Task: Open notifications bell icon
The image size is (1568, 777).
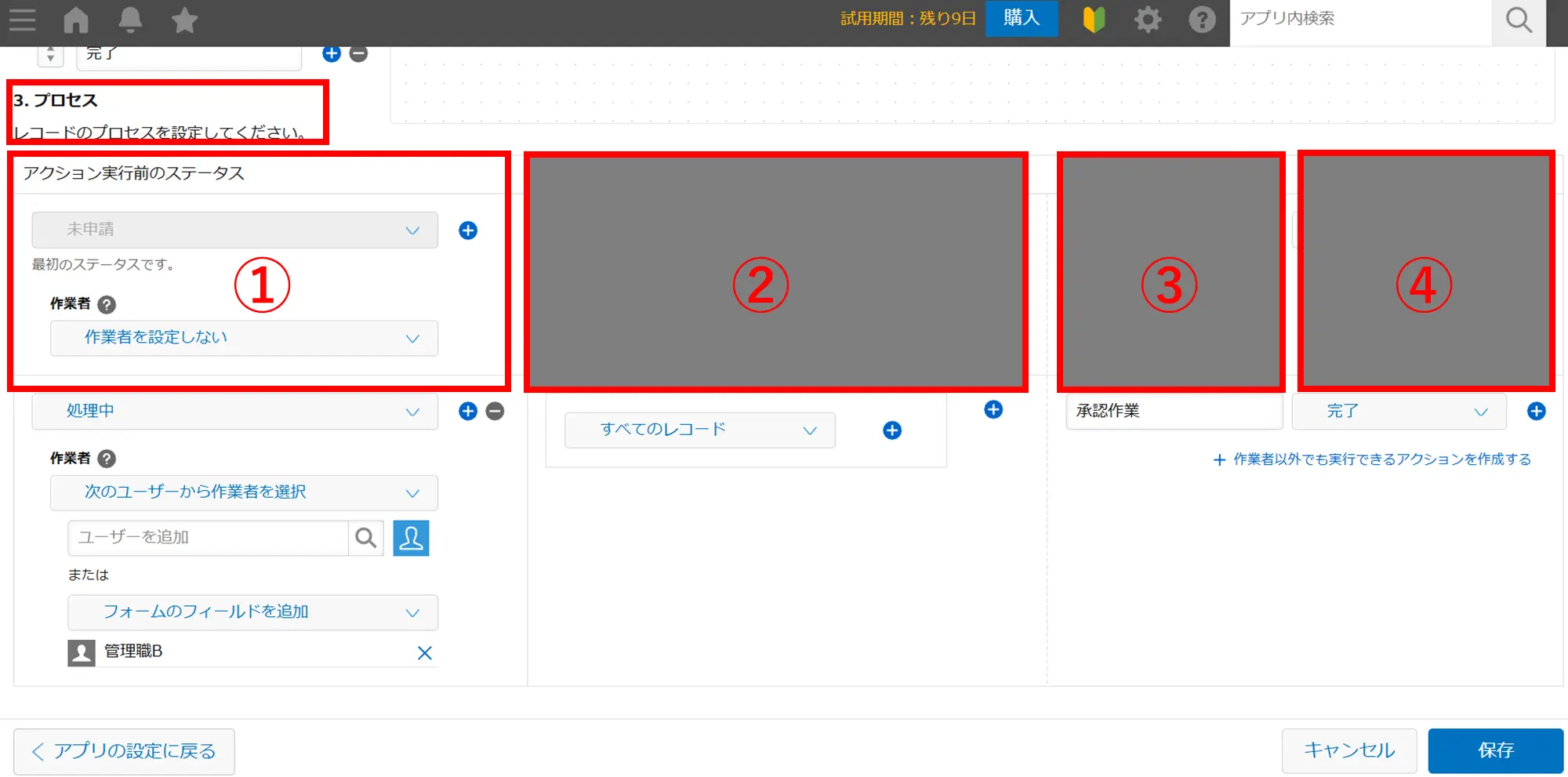Action: [130, 20]
